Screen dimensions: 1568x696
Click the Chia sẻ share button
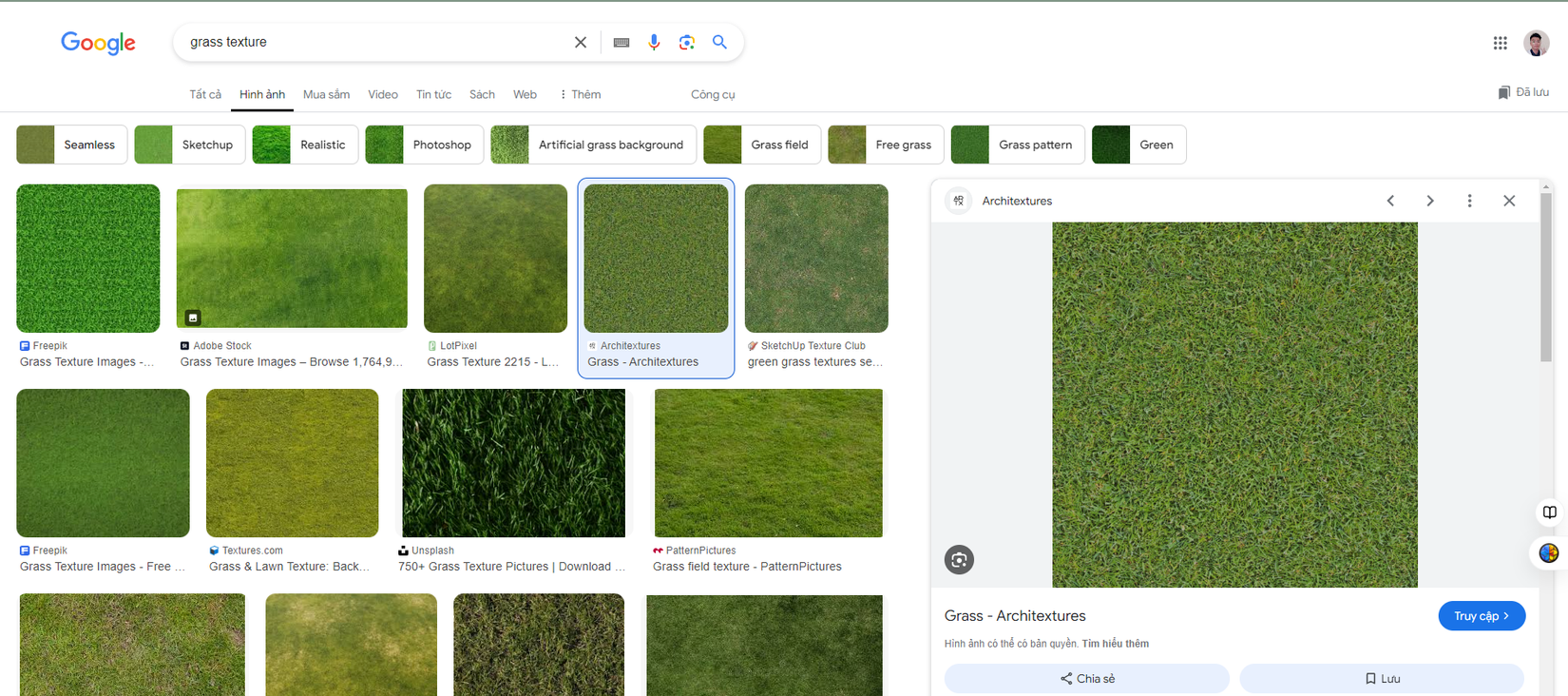pos(1086,678)
